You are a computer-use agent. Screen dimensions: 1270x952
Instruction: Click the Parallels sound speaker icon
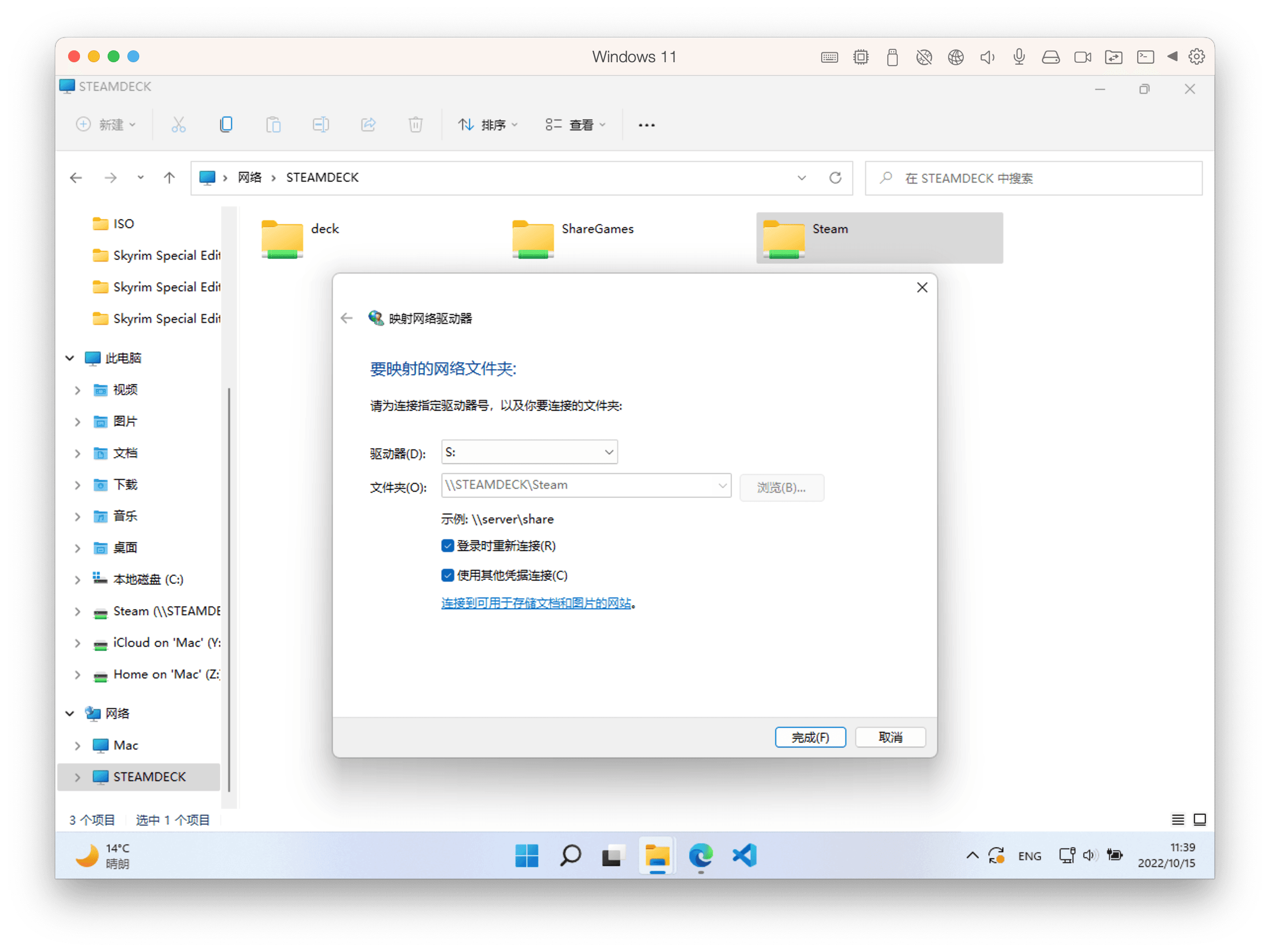988,57
